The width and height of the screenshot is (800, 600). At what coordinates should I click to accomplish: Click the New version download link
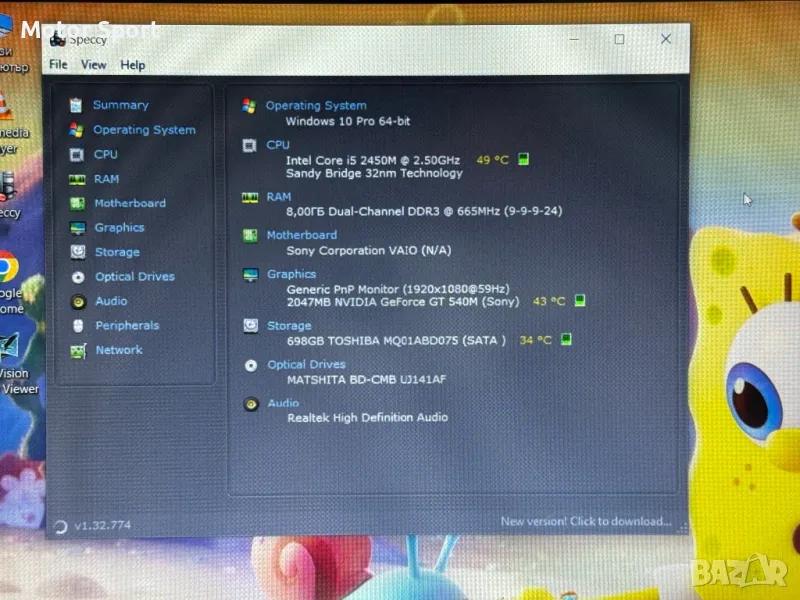pyautogui.click(x=585, y=521)
